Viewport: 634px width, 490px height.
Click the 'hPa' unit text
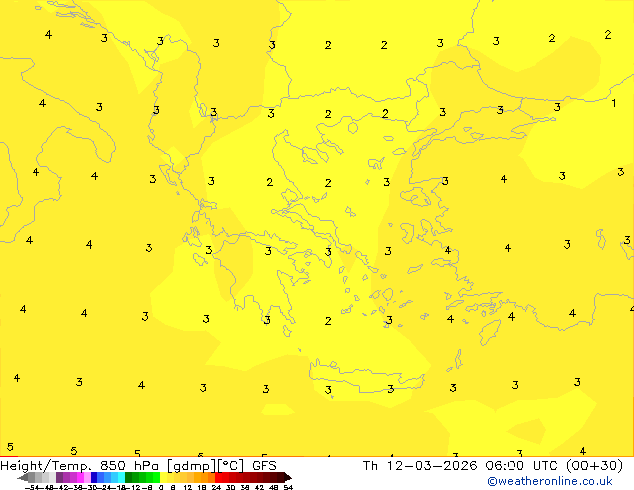(x=146, y=466)
